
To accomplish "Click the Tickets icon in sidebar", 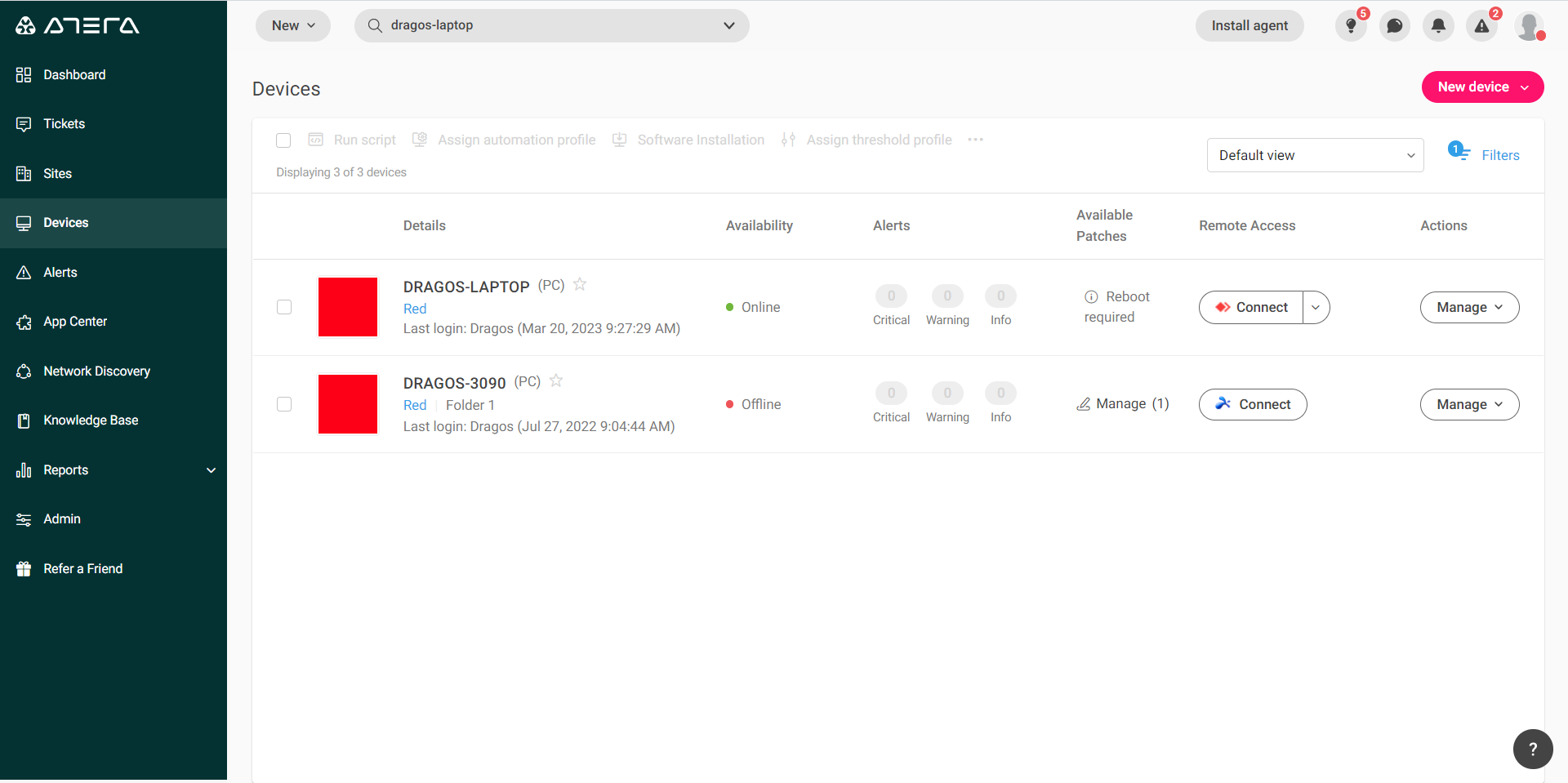I will pyautogui.click(x=24, y=124).
